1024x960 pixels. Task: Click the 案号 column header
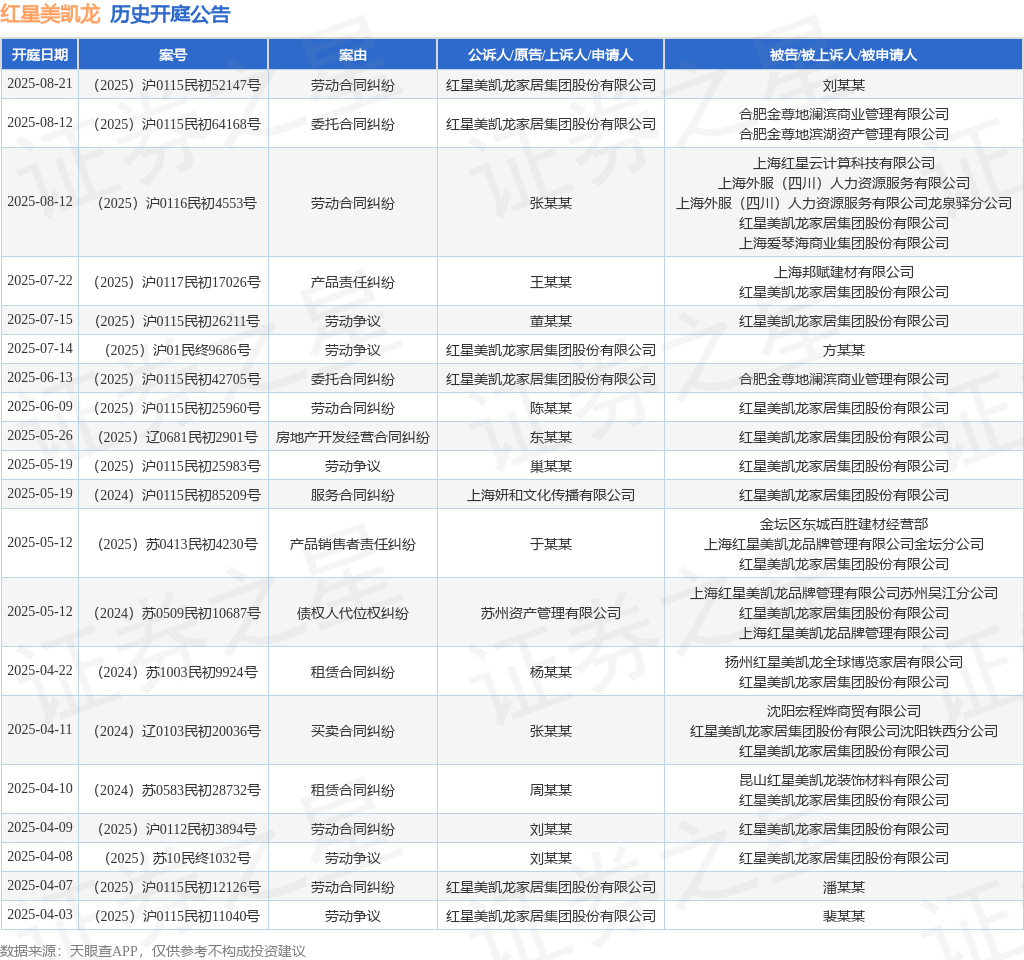[173, 55]
